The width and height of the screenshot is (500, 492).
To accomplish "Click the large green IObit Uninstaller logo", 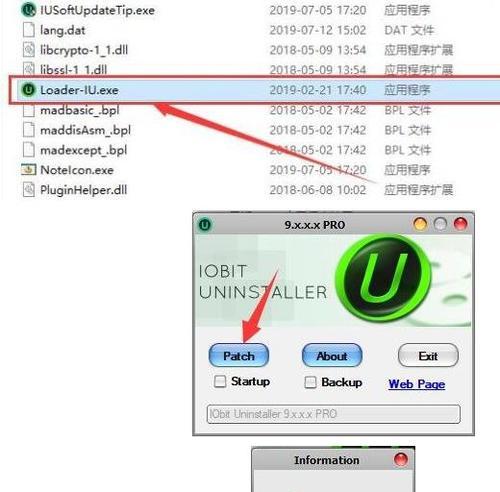I will pos(384,278).
